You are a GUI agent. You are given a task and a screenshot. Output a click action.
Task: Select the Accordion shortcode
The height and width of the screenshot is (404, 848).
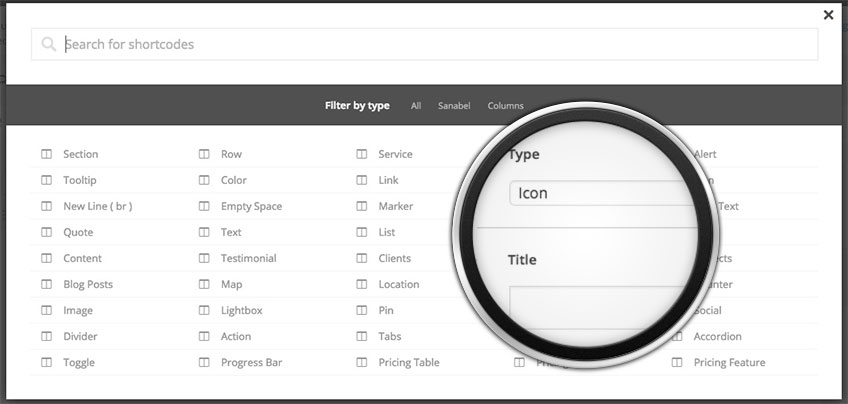coord(717,337)
